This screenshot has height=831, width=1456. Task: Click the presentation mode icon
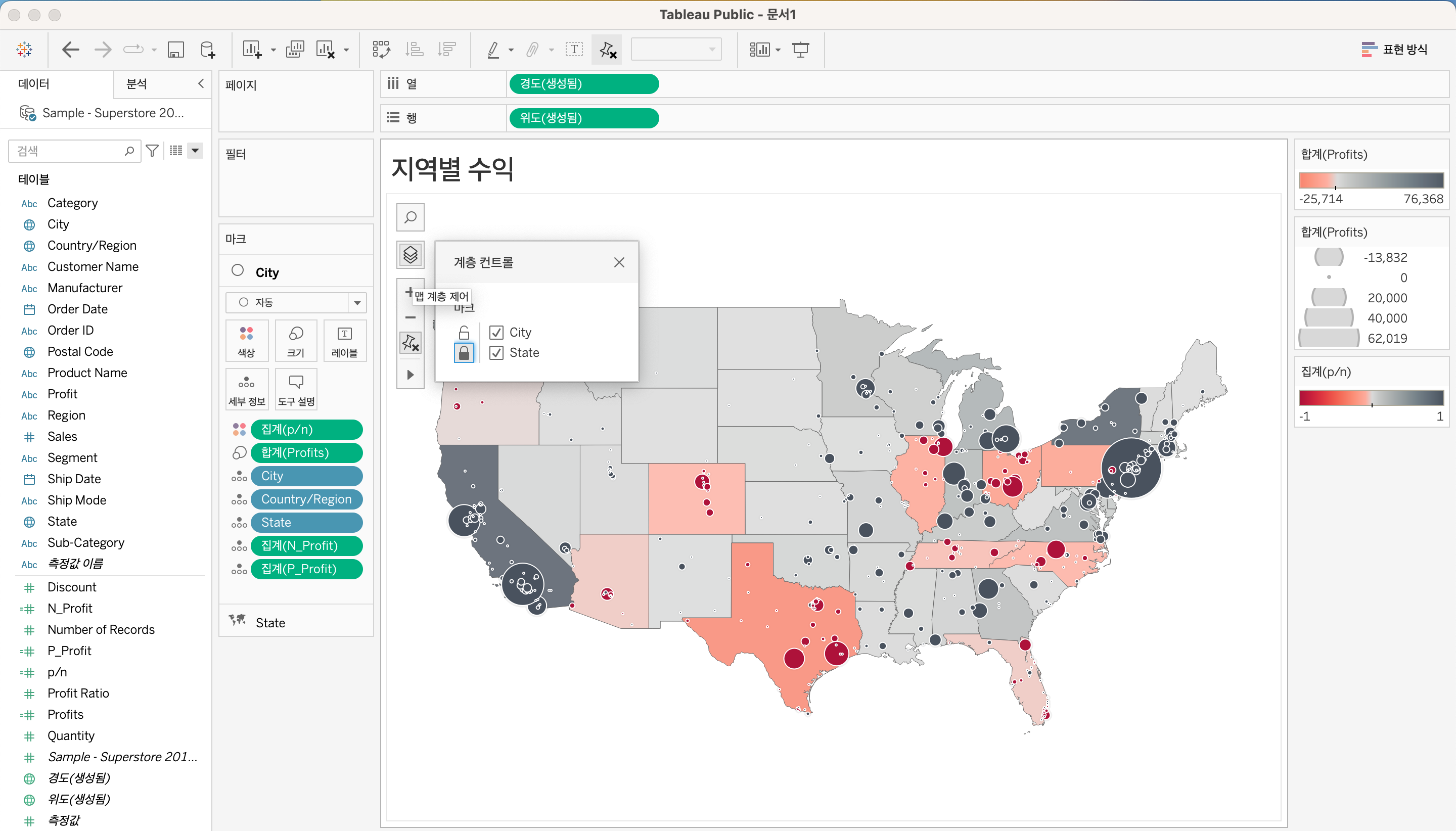tap(801, 50)
